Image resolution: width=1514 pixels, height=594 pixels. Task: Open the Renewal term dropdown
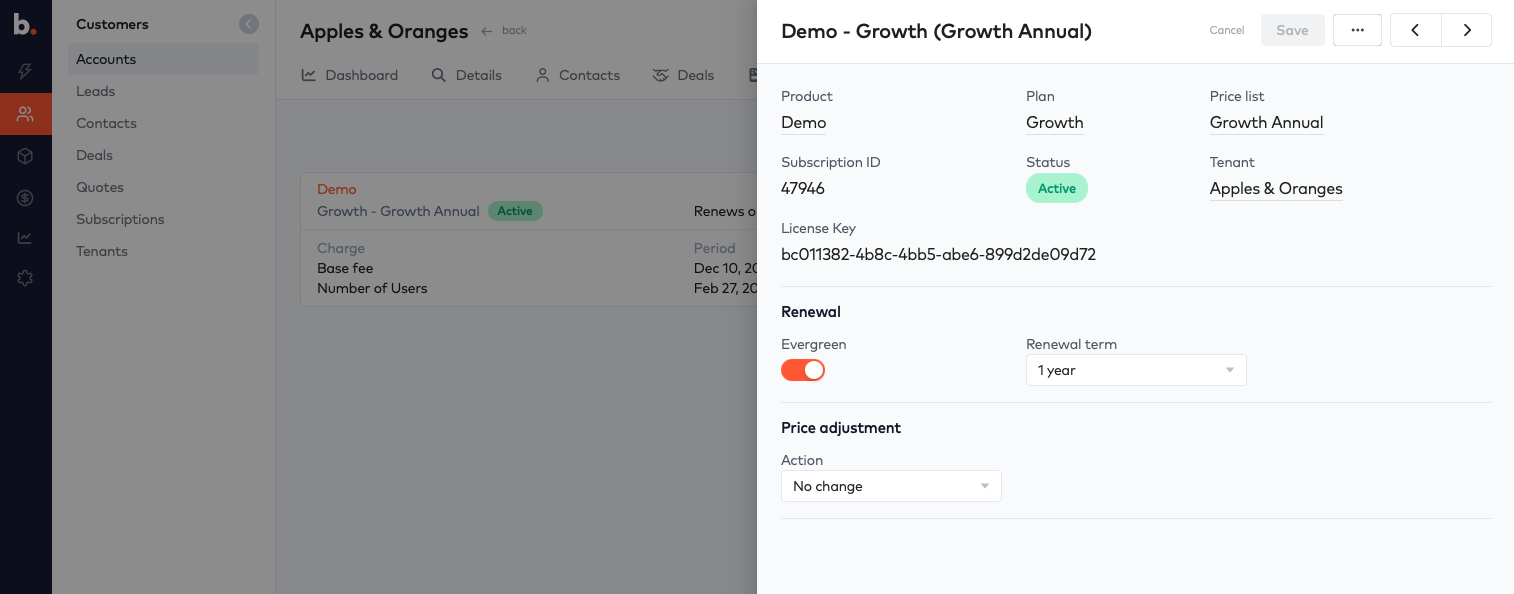tap(1136, 370)
